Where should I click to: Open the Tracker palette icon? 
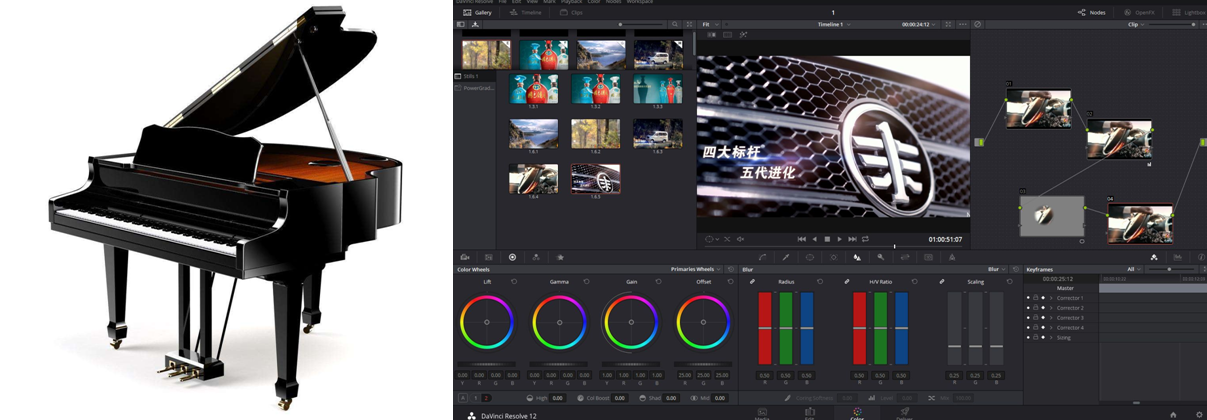(833, 257)
